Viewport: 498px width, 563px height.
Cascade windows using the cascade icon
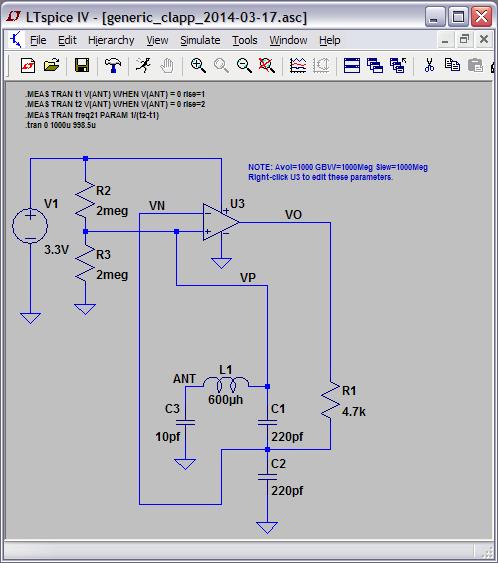(x=375, y=66)
